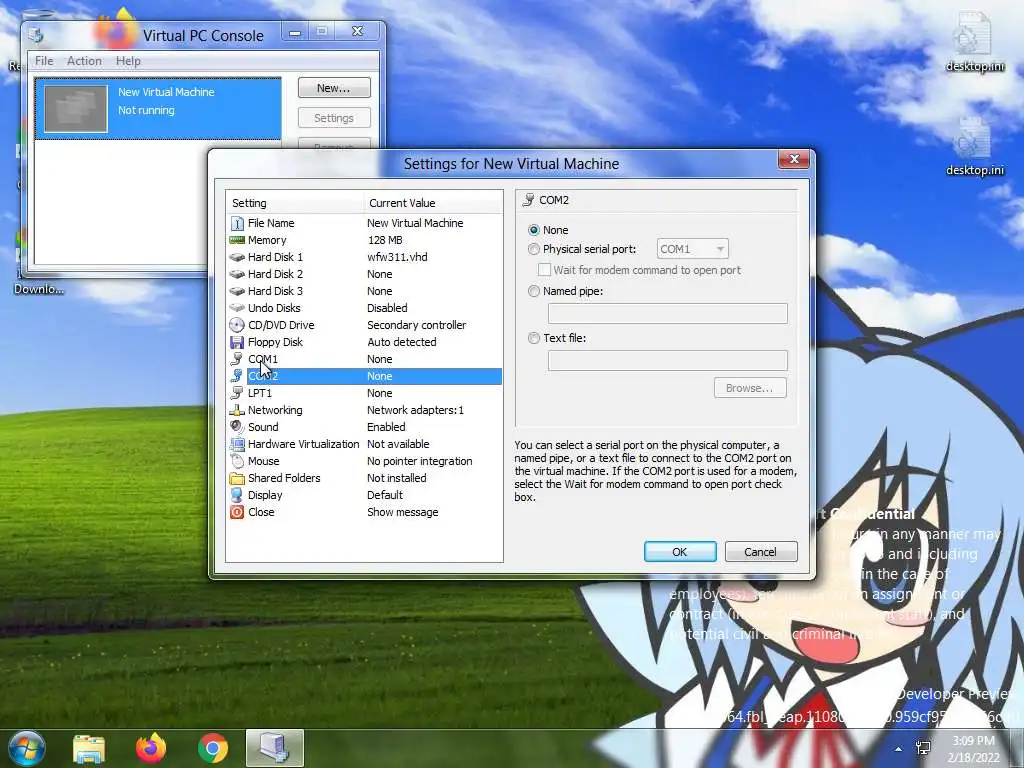The image size is (1024, 768).
Task: Click the Show message value
Action: pyautogui.click(x=402, y=512)
